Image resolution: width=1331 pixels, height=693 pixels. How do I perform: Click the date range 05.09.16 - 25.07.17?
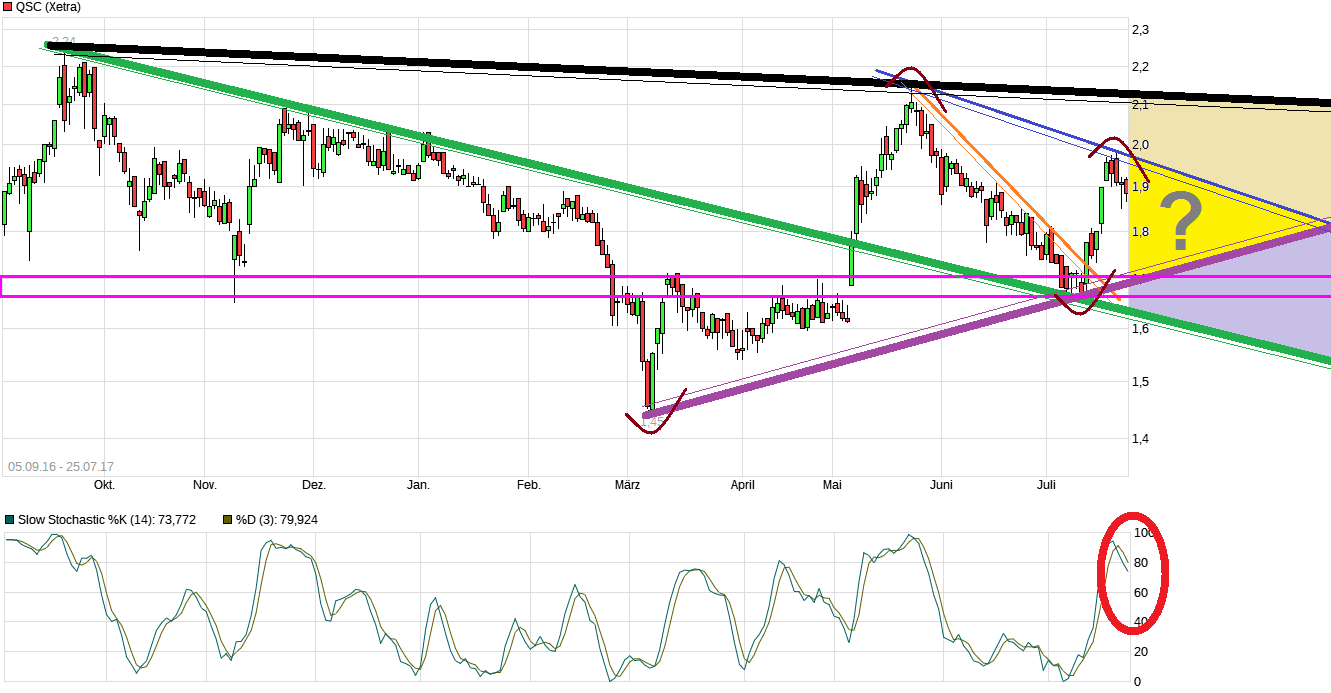tap(62, 464)
